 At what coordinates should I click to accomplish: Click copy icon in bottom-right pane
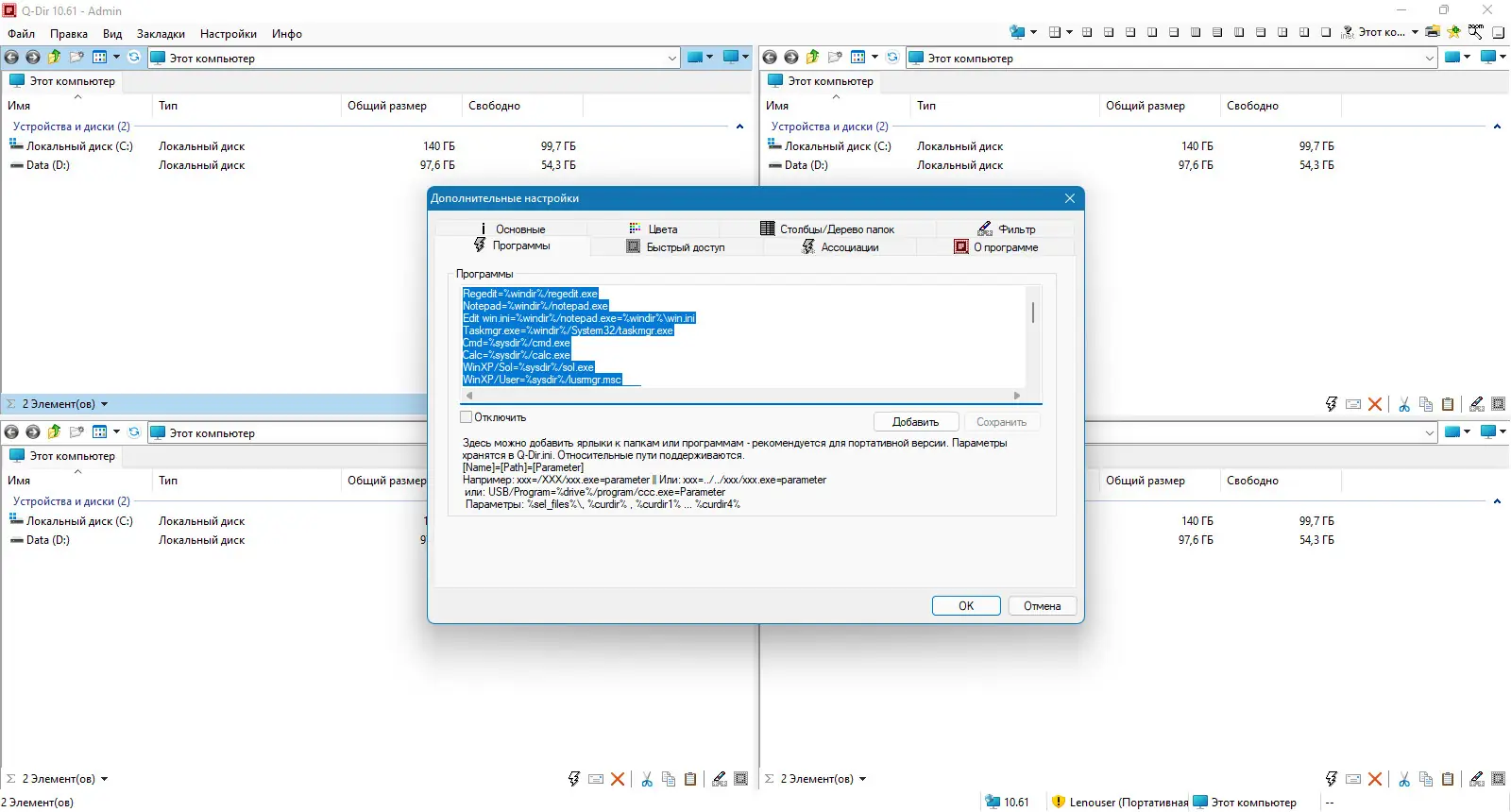point(1426,779)
